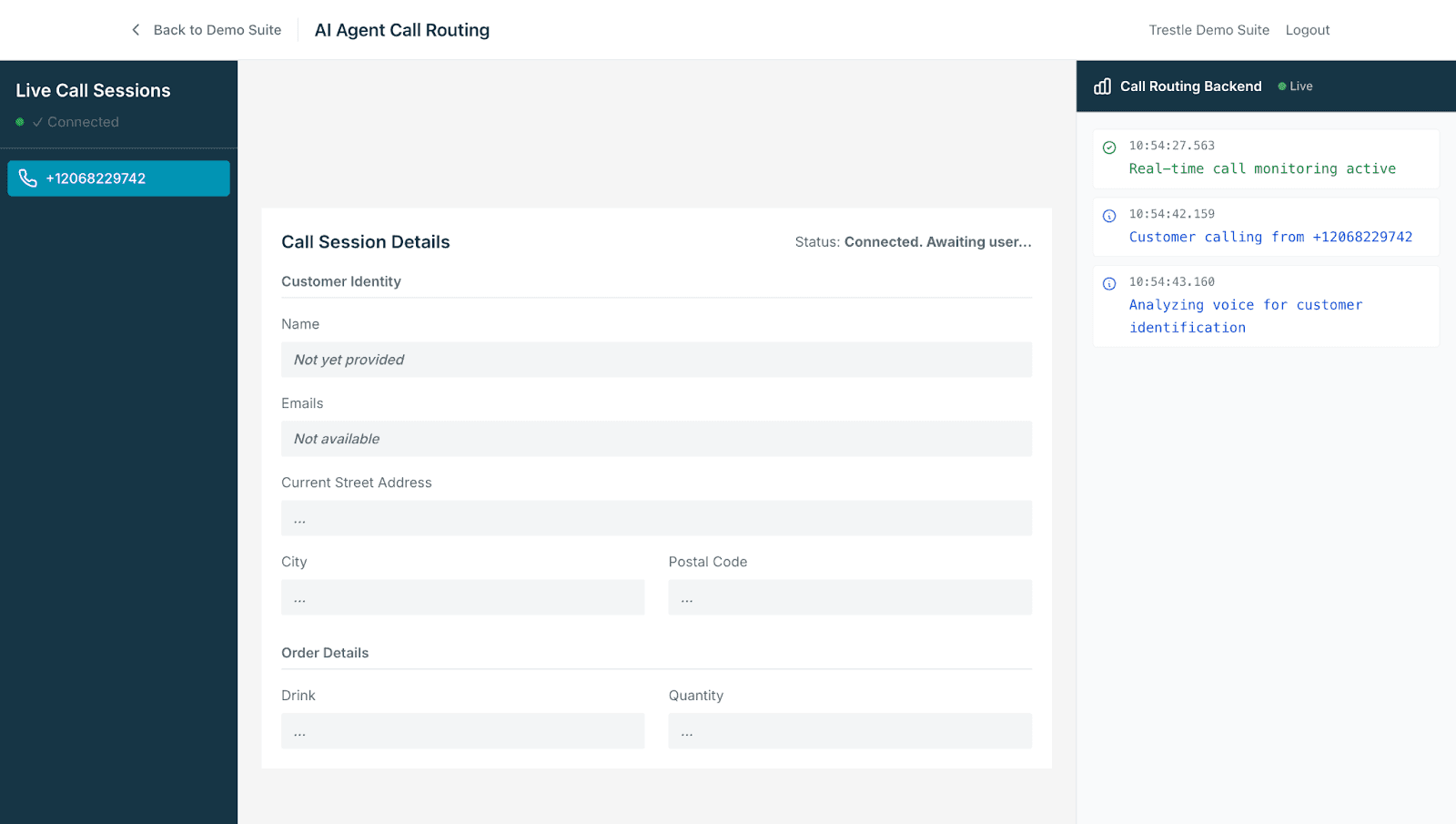Click green Connected status dot in sidebar
The width and height of the screenshot is (1456, 824).
[x=20, y=122]
